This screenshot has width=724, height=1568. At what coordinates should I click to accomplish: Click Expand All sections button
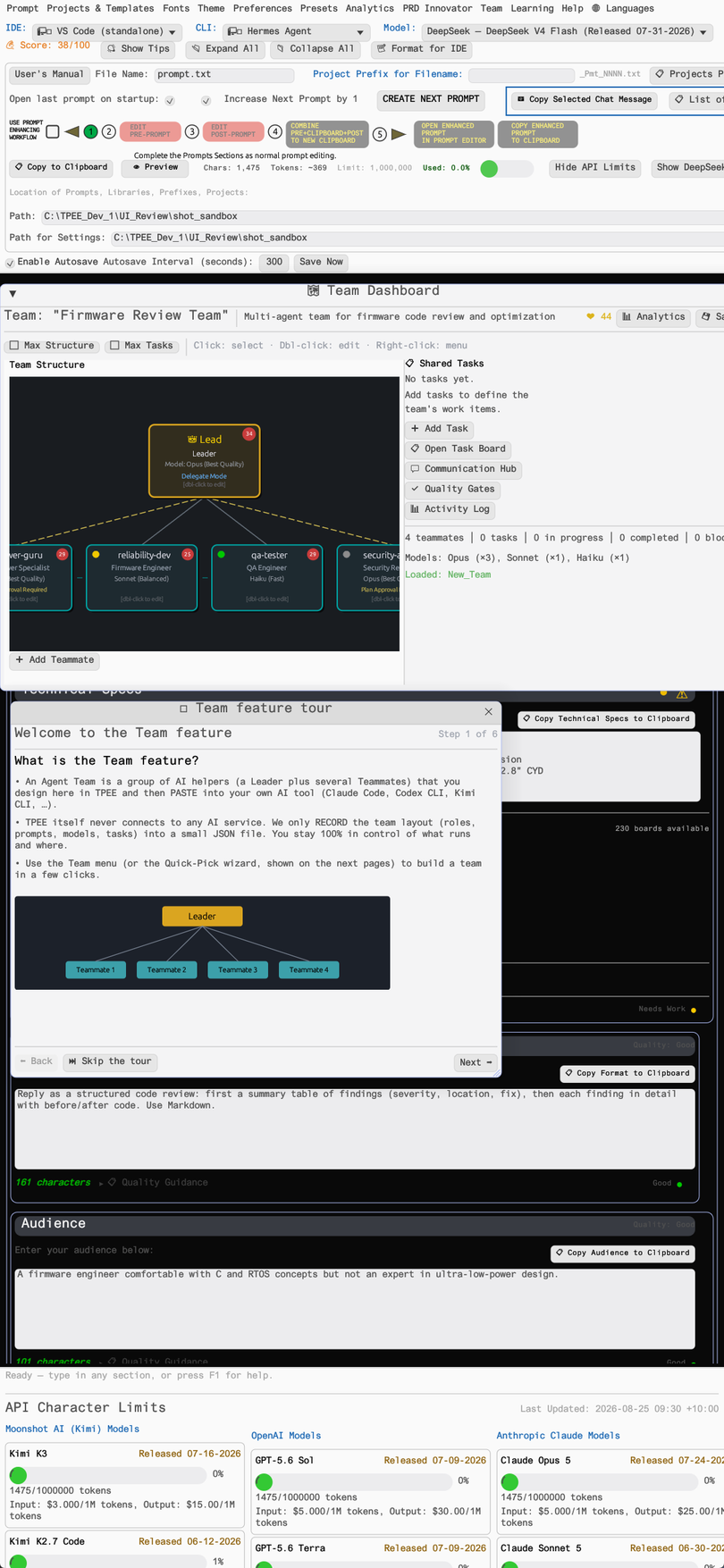(224, 49)
